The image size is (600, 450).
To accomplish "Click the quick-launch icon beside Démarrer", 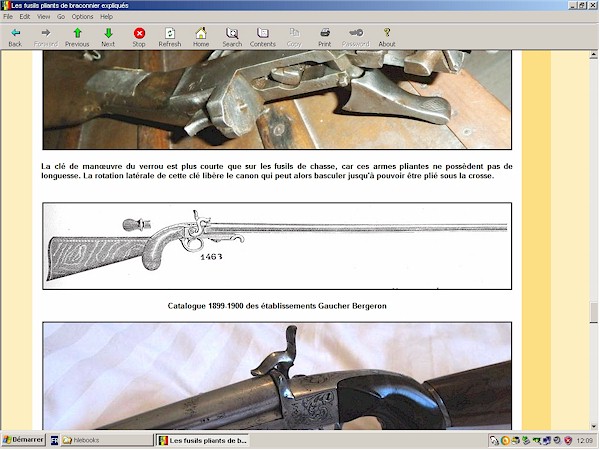I will [54, 440].
